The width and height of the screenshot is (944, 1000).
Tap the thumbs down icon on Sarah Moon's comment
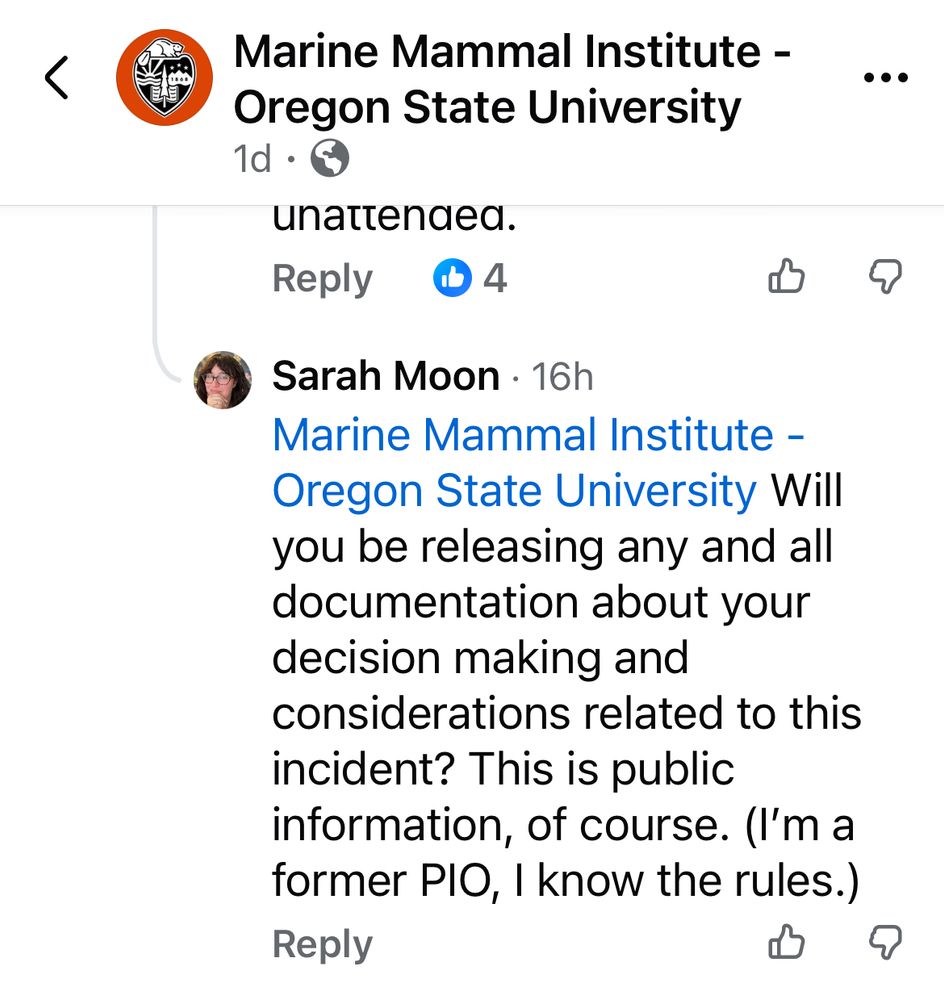coord(884,943)
